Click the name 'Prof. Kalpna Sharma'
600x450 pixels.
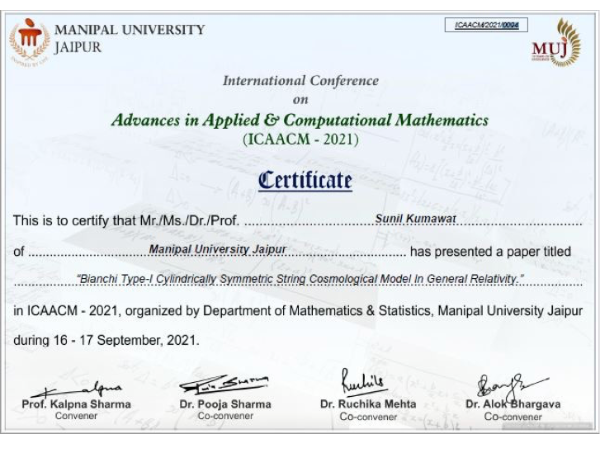pyautogui.click(x=76, y=404)
